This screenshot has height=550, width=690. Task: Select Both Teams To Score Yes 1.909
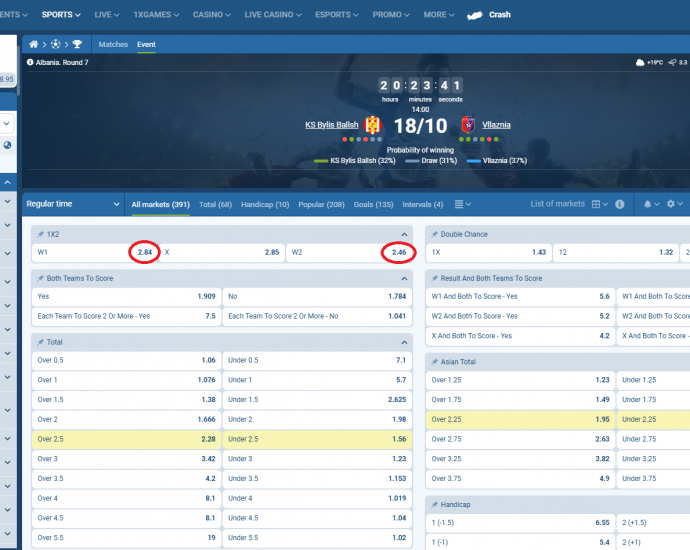126,297
